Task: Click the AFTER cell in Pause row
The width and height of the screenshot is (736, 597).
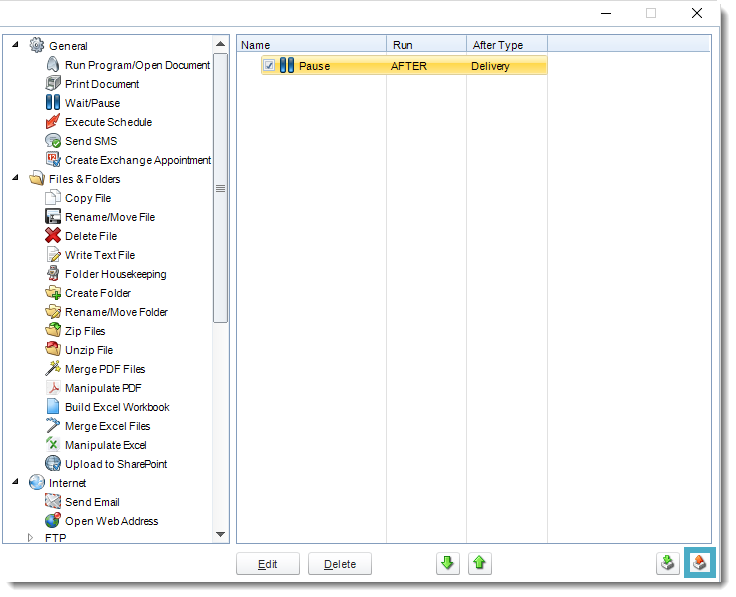Action: pos(409,66)
